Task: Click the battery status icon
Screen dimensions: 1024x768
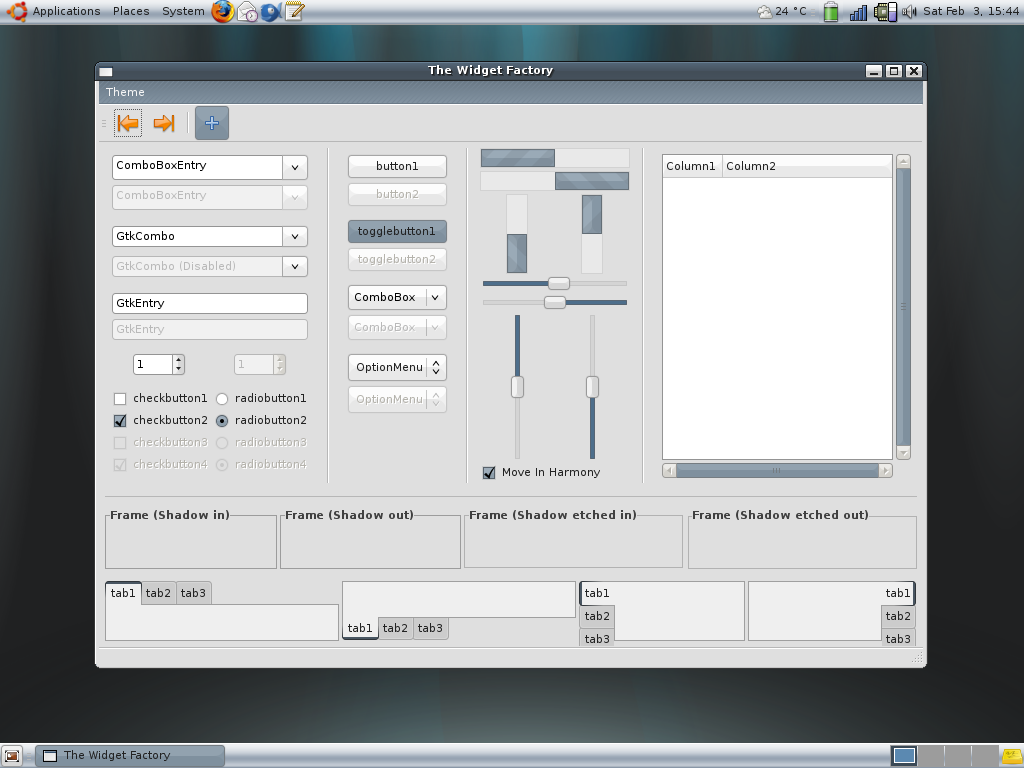Action: coord(831,11)
